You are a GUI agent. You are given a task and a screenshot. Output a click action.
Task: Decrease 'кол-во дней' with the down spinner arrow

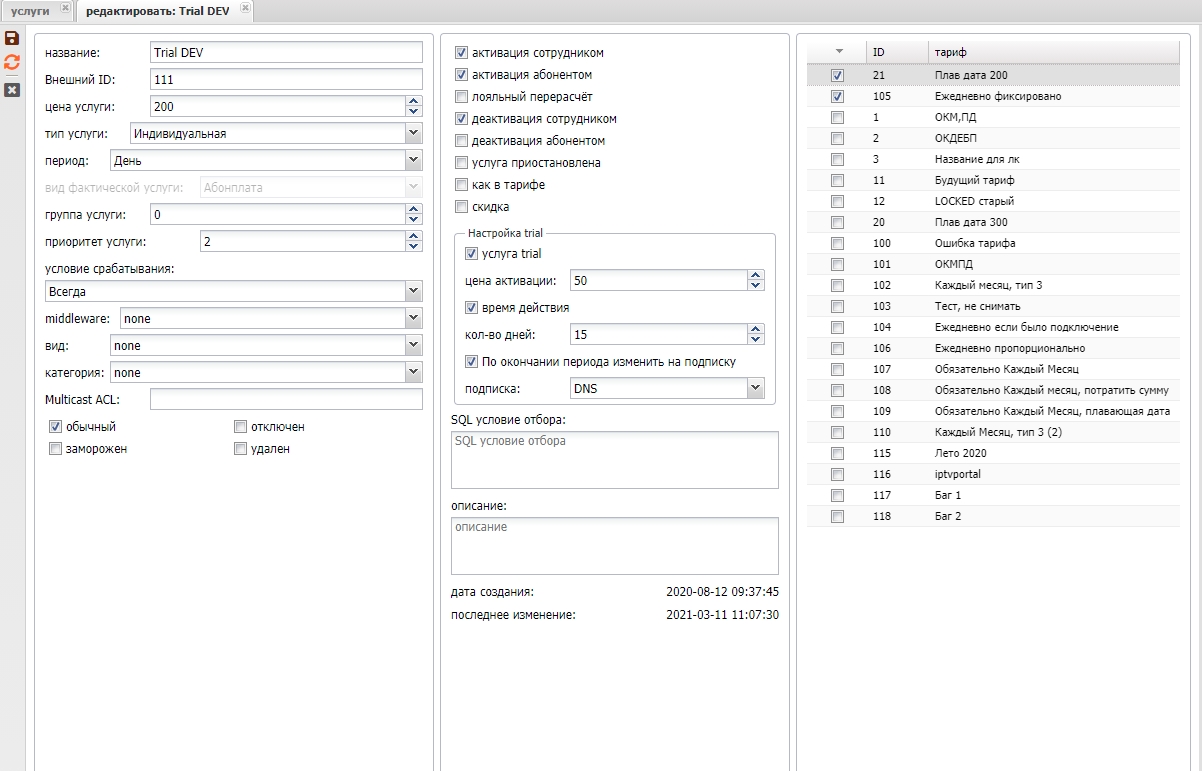[756, 339]
